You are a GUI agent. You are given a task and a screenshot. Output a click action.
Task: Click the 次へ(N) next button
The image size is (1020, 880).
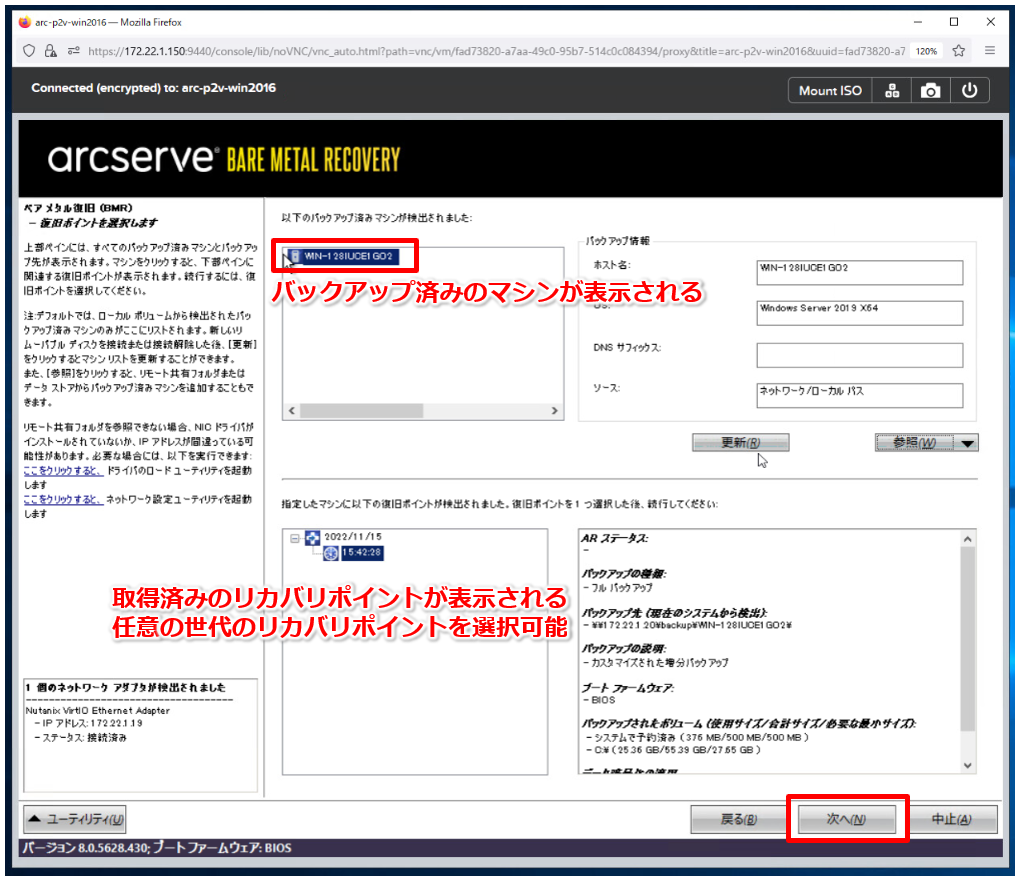(x=846, y=820)
